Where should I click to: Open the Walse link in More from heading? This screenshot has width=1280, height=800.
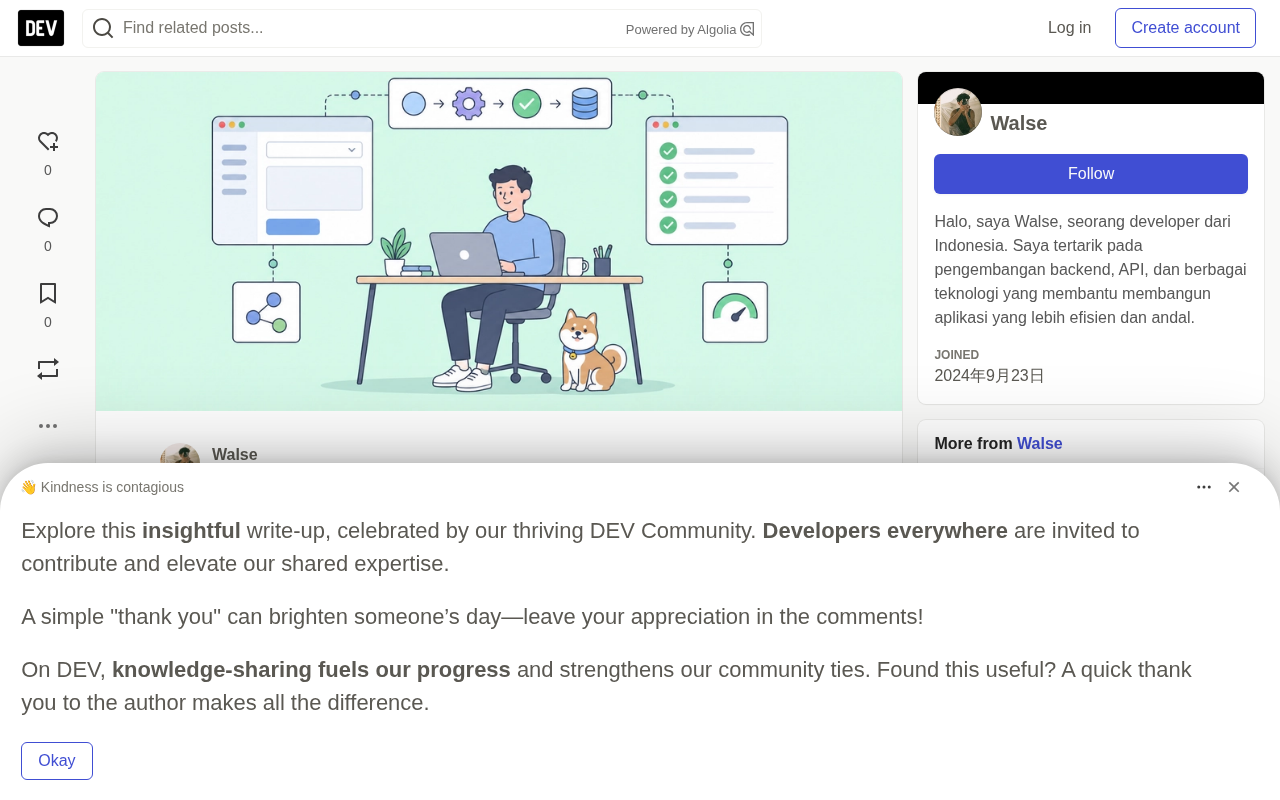tap(1040, 444)
